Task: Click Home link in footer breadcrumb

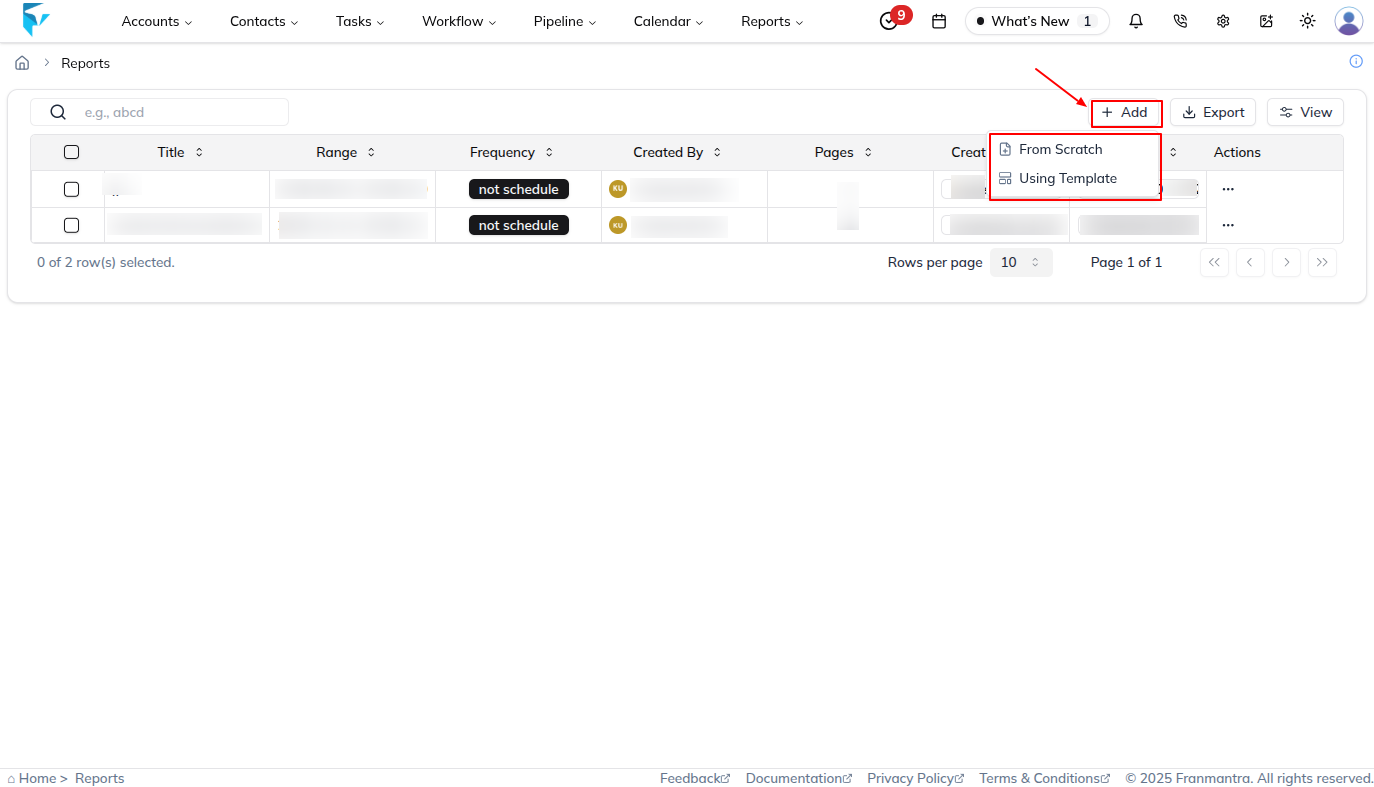Action: click(37, 778)
